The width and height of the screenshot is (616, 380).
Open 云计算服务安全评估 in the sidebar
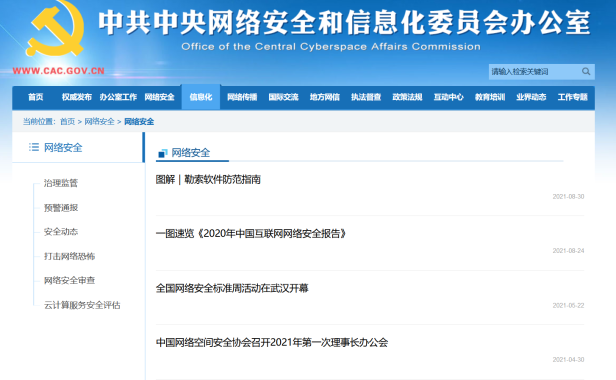pos(82,305)
